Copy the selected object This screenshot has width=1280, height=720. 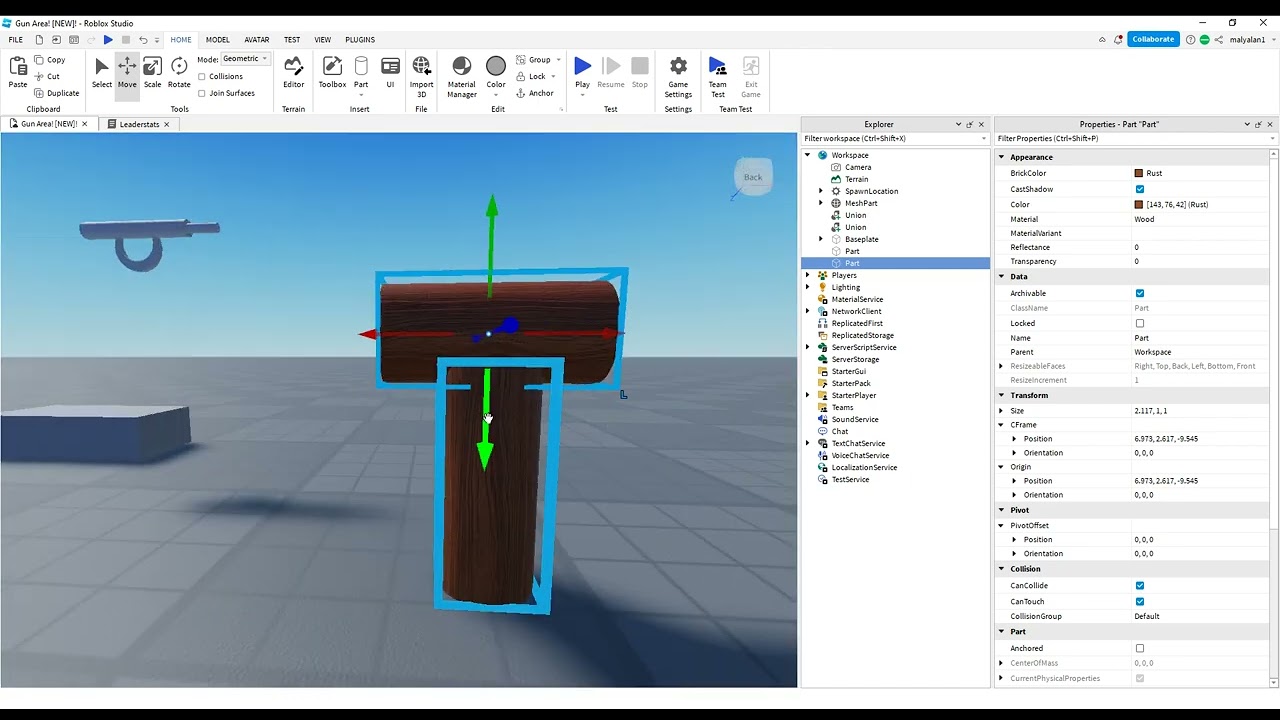(x=49, y=60)
